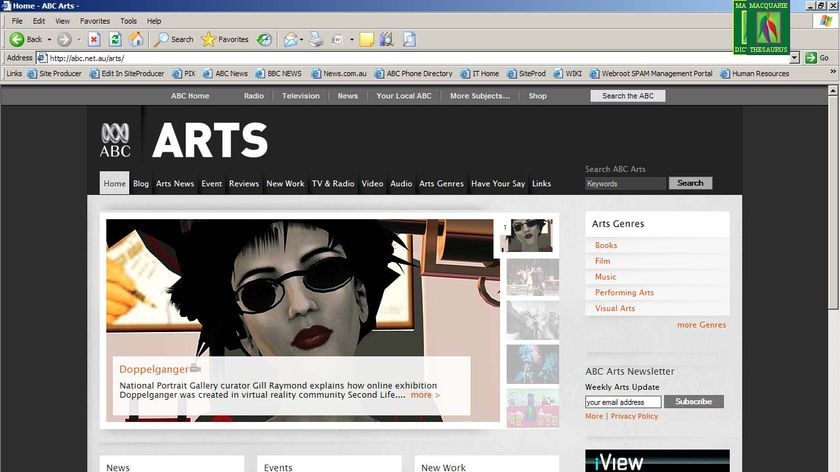Open the Favorites menu
This screenshot has height=472, width=840.
coord(95,21)
